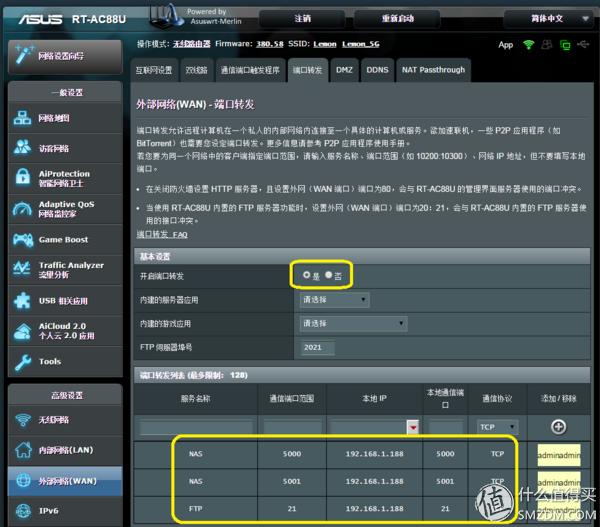Screen dimensions: 600x527
Task: Open the TCP protocol dropdown
Action: pos(497,427)
